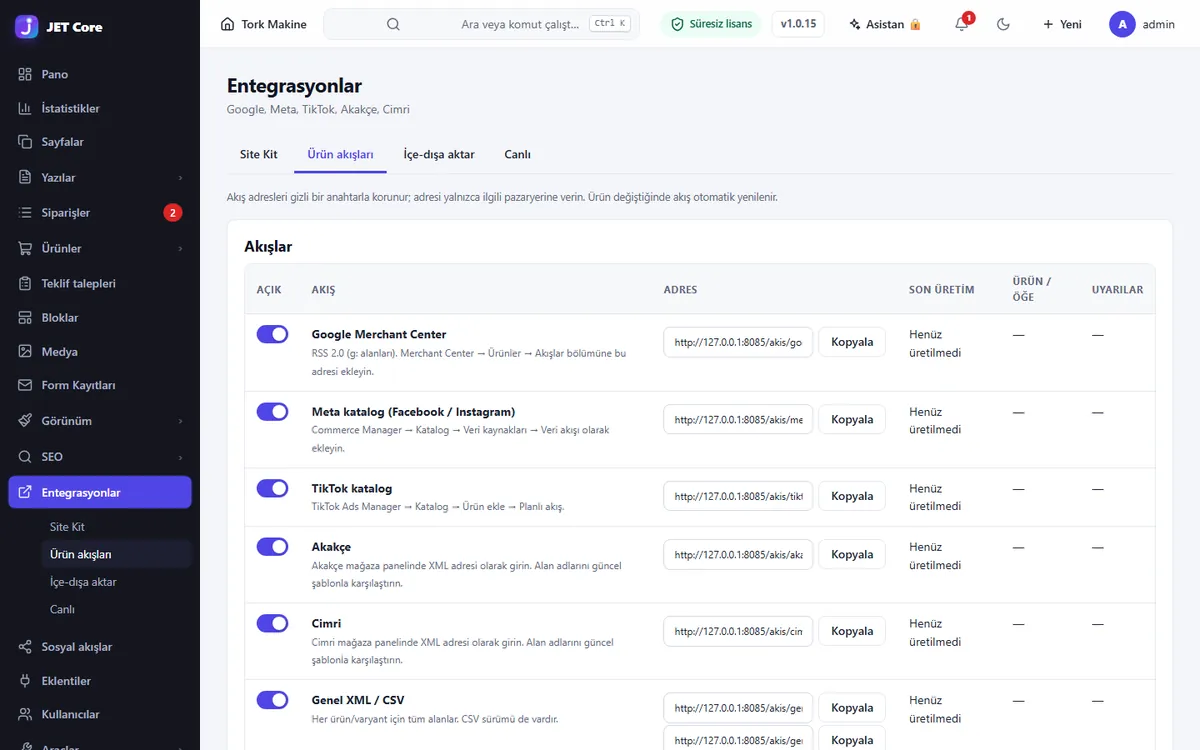Switch to dark mode moon icon
This screenshot has width=1200, height=750.
click(1003, 24)
